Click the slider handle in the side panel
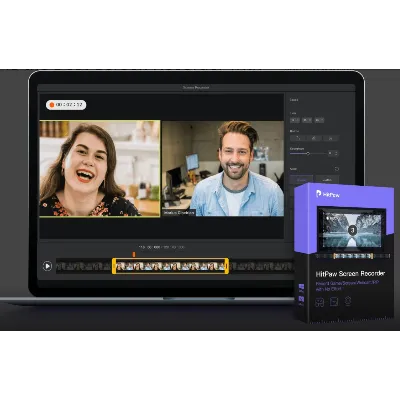This screenshot has width=400, height=400. click(x=308, y=154)
